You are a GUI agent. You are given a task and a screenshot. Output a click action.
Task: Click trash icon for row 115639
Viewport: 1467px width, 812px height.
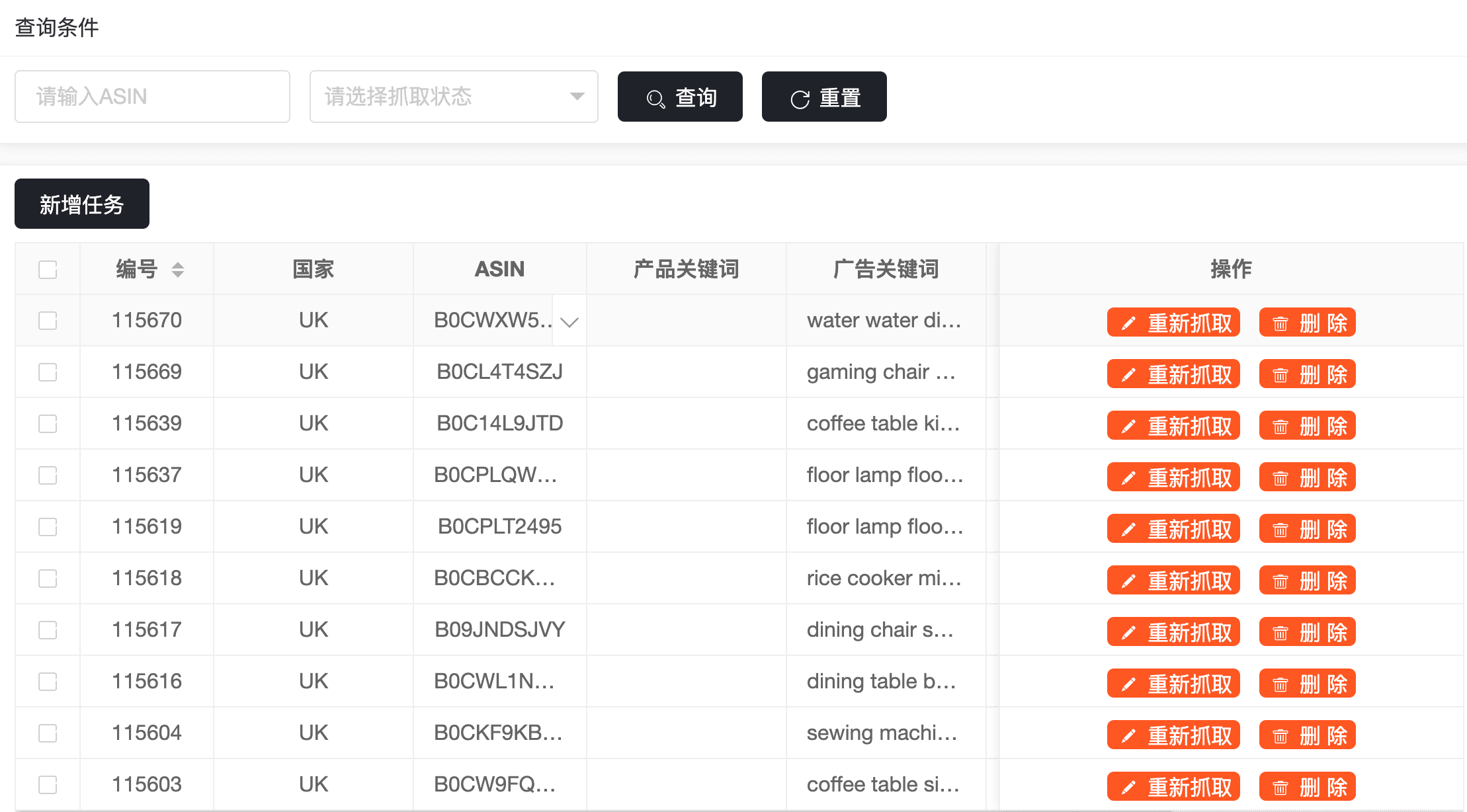(1280, 426)
